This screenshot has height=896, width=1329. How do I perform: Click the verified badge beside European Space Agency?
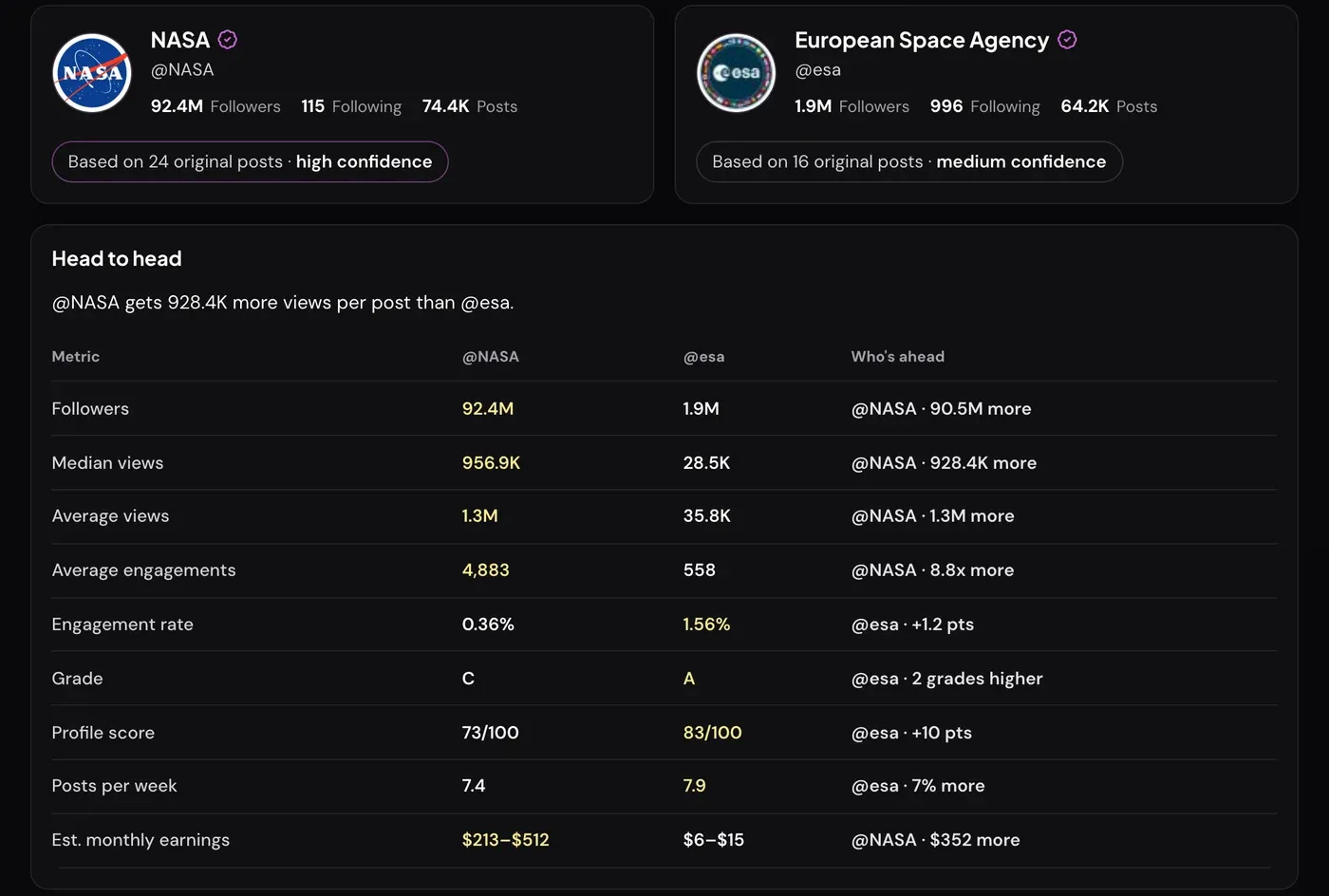(x=1067, y=40)
